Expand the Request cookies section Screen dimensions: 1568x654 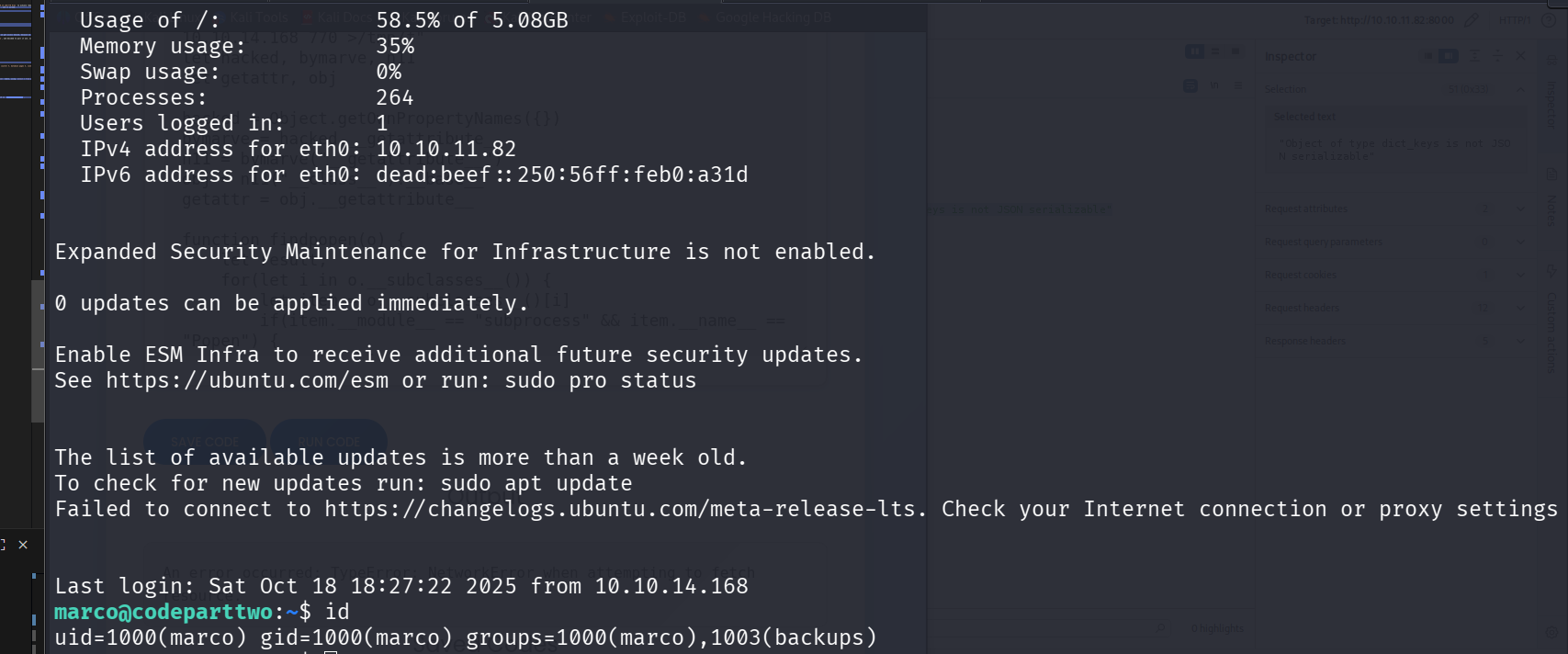[x=1520, y=275]
